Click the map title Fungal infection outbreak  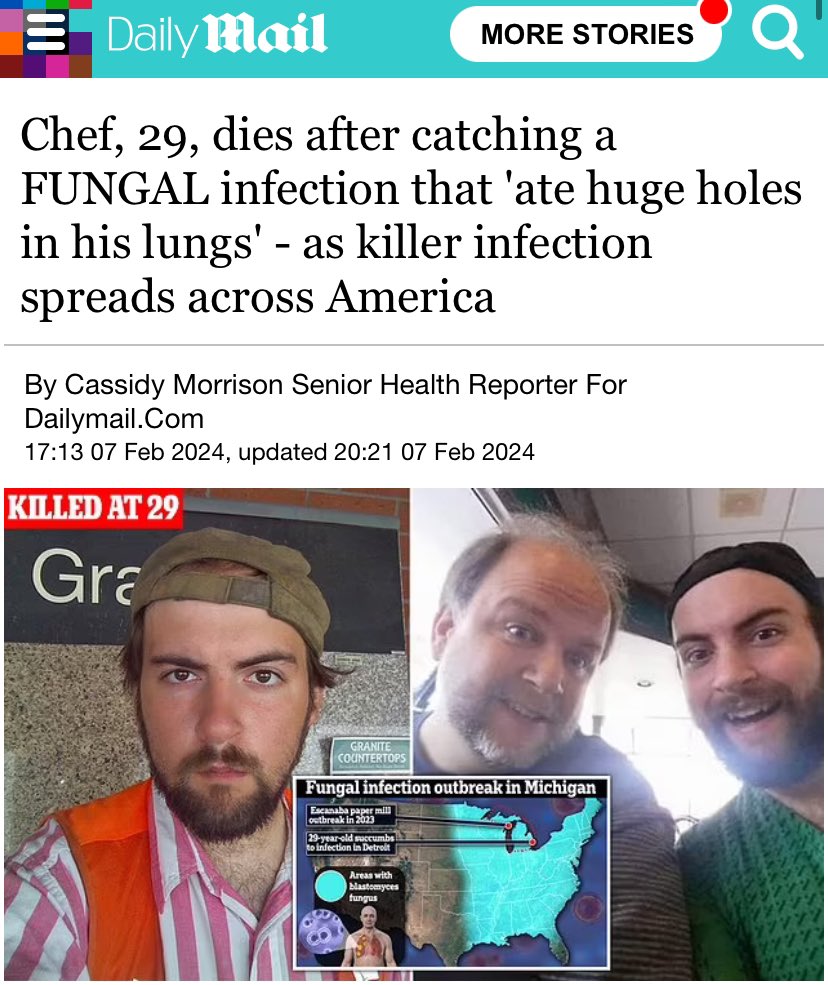tap(450, 788)
